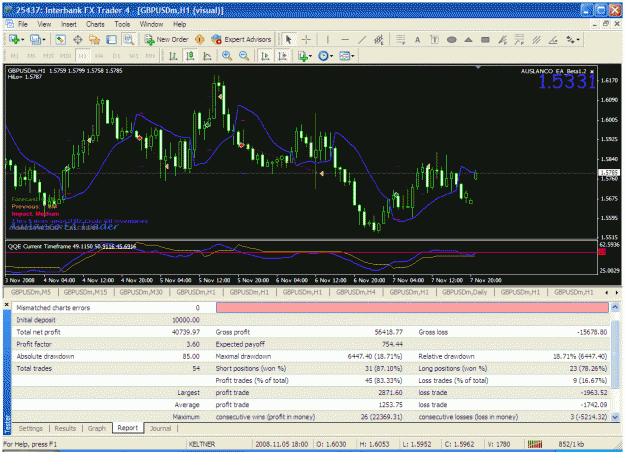Switch to the GBPUSDm,Daily chart tab
Screen dimensions: 625x452
tap(465, 292)
